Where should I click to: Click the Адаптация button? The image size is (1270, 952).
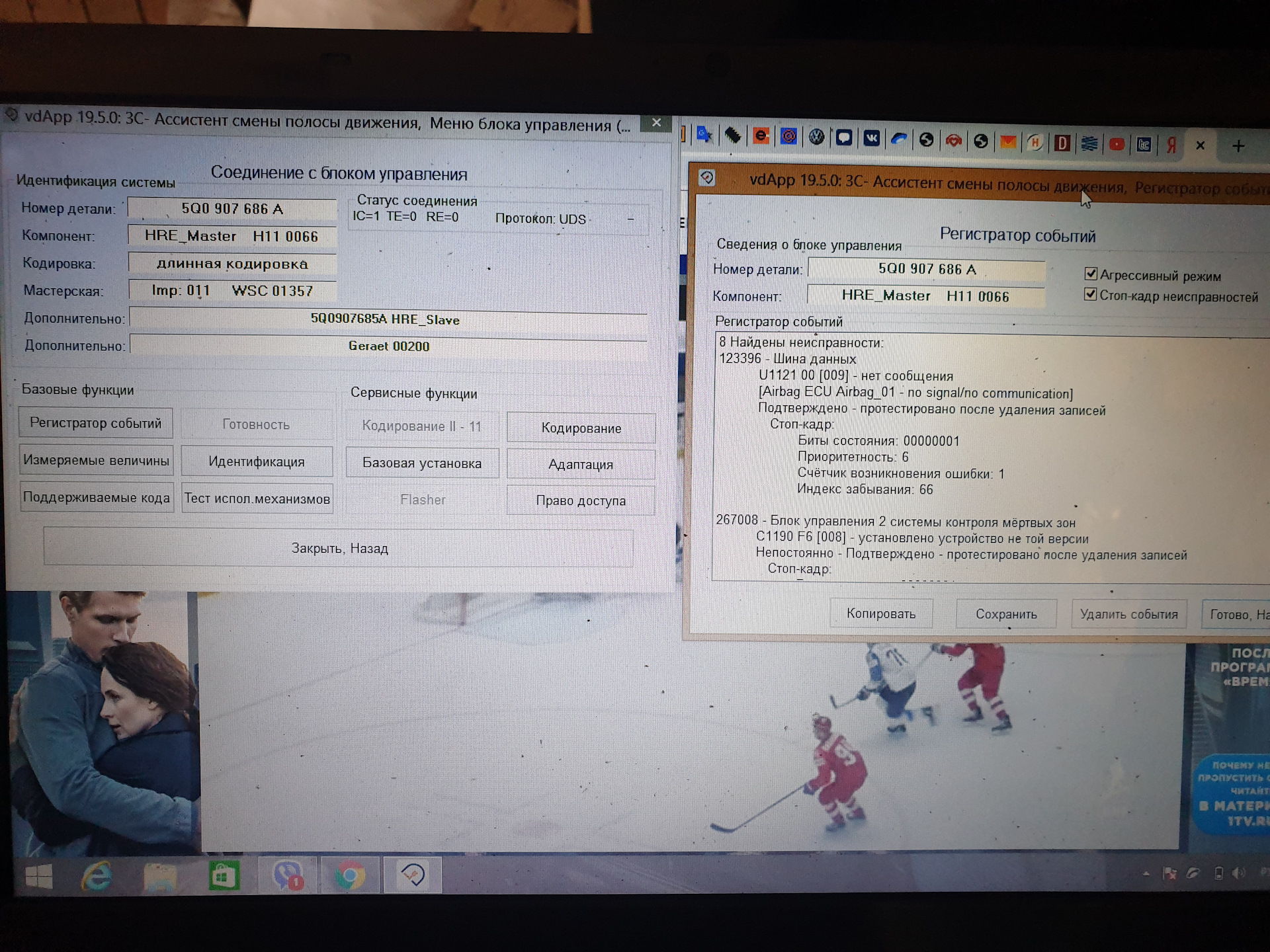(x=581, y=465)
